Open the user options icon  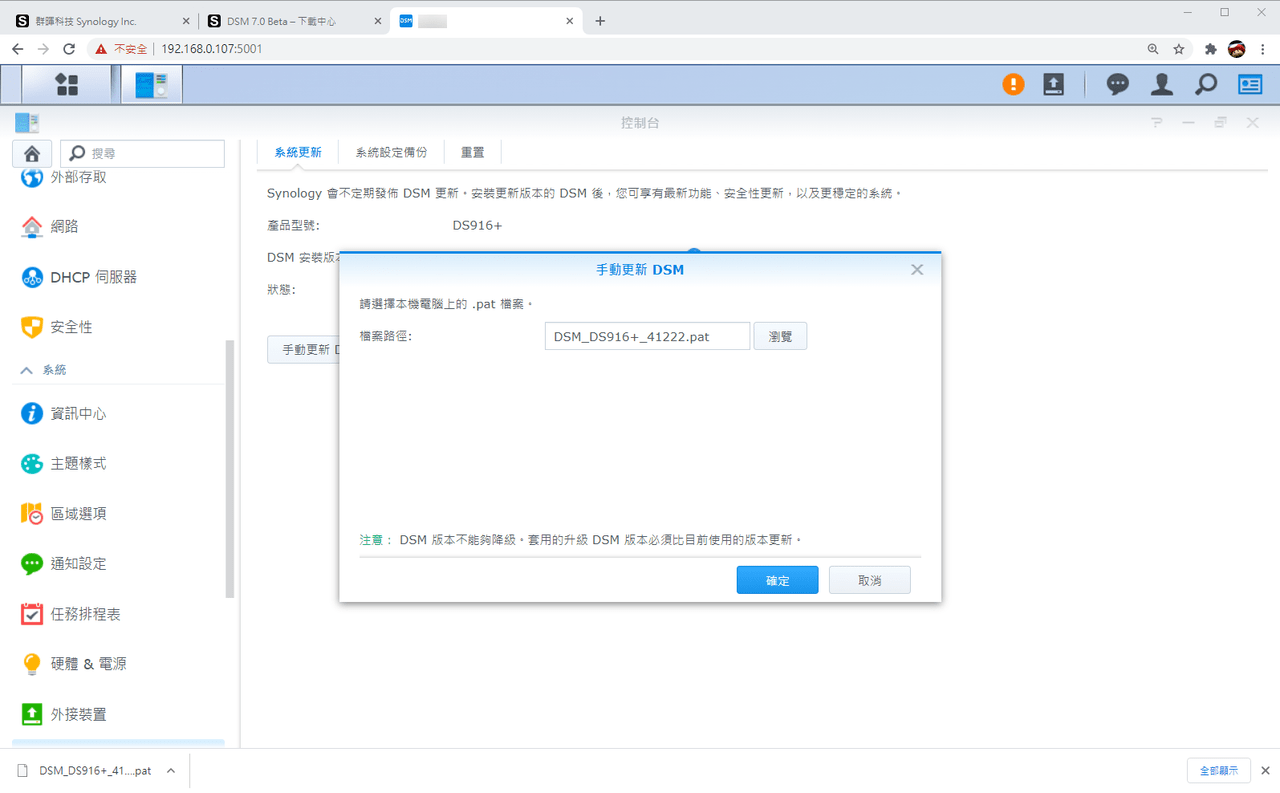[1162, 85]
